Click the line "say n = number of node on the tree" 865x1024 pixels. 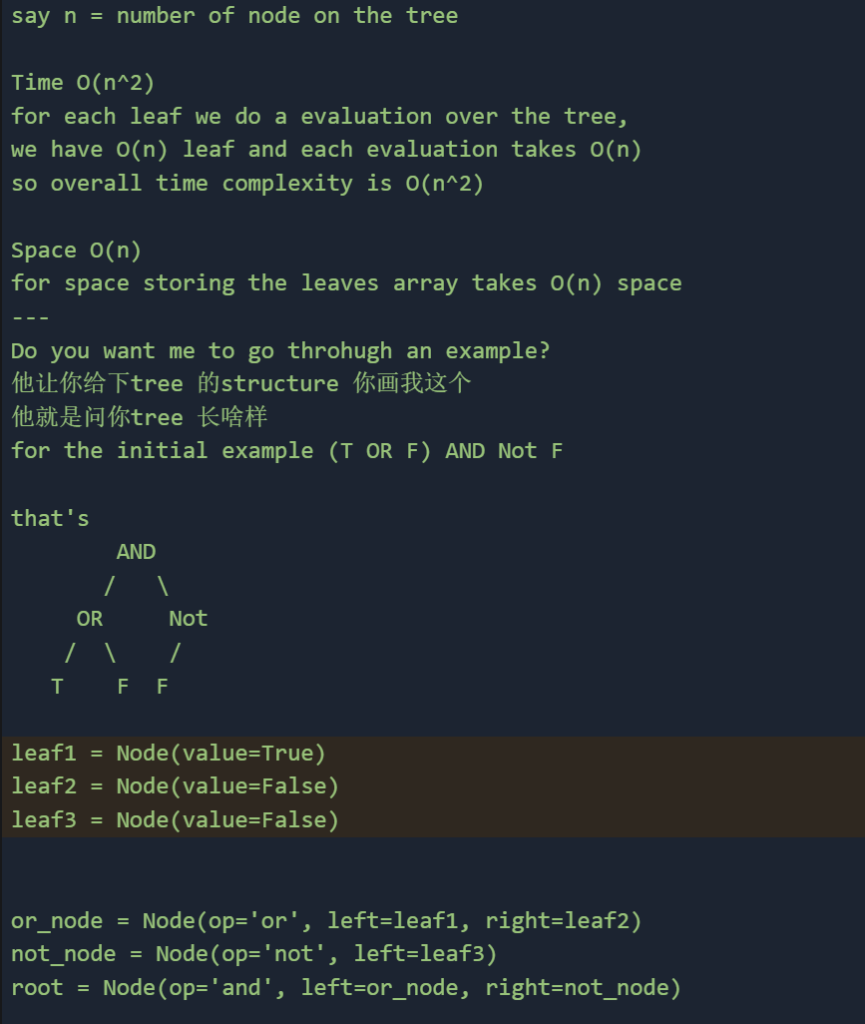pyautogui.click(x=234, y=16)
